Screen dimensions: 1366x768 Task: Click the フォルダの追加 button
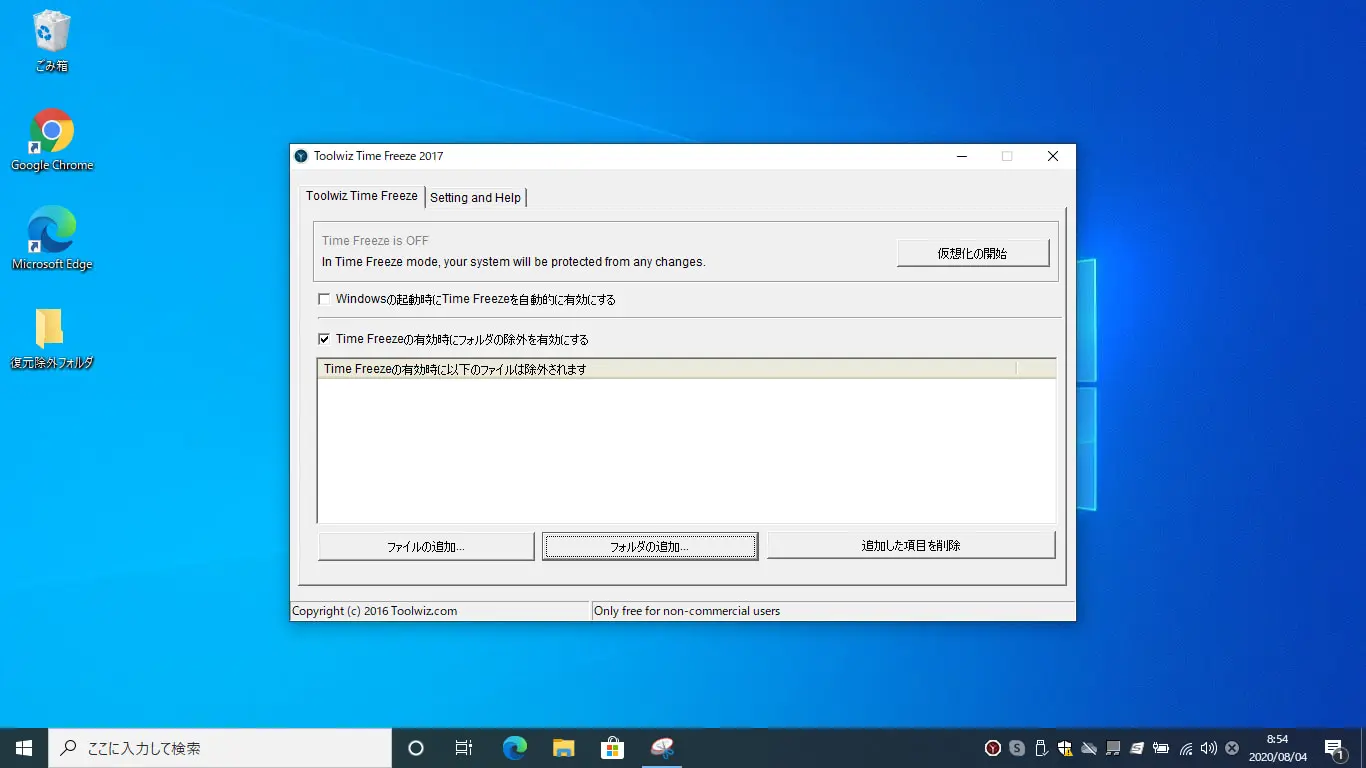650,546
